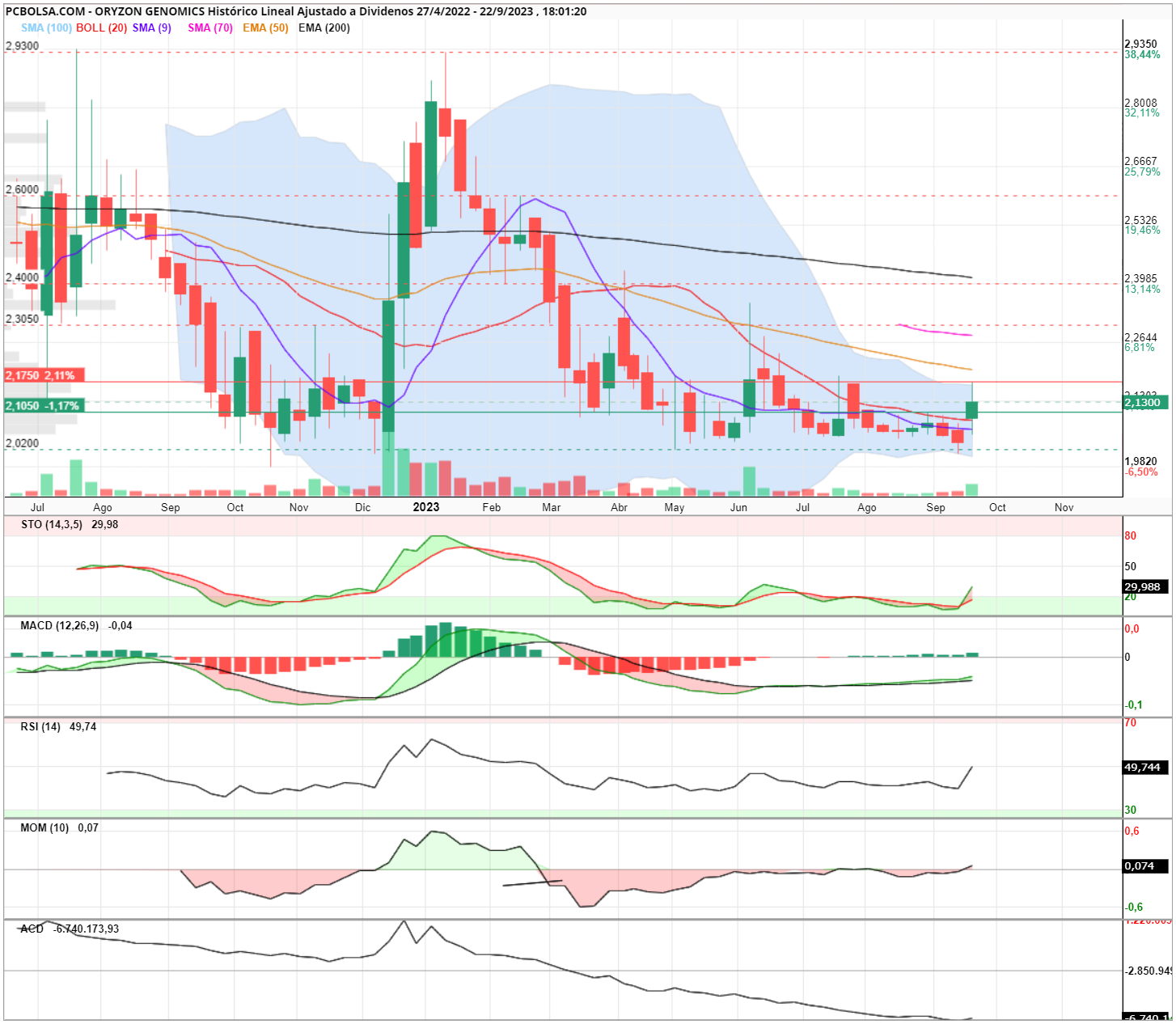This screenshot has height=1024, width=1176.
Task: Click the -2.850.949 value on ACD axis
Action: [x=1149, y=971]
